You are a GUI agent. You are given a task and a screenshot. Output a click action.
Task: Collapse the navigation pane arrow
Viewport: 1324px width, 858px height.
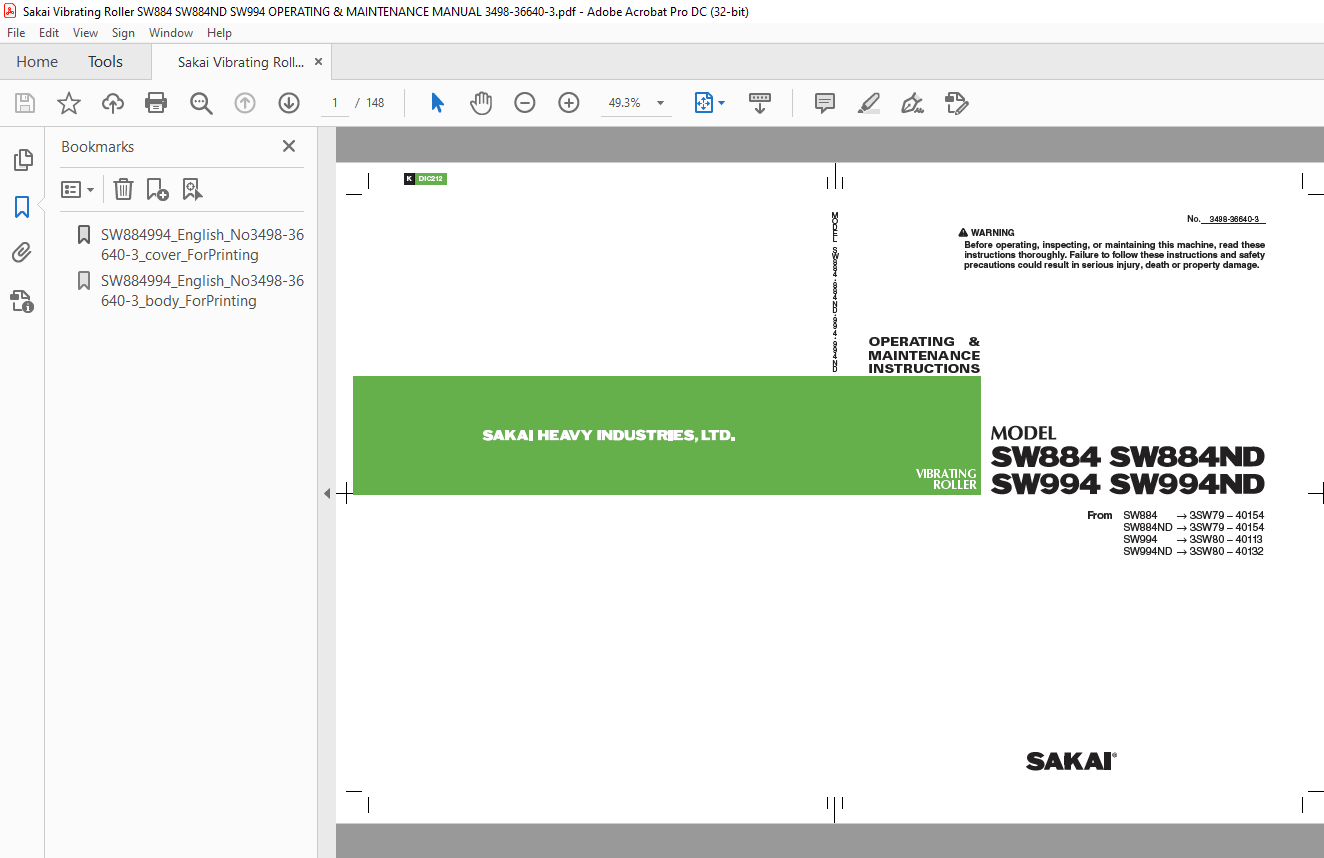pos(326,493)
